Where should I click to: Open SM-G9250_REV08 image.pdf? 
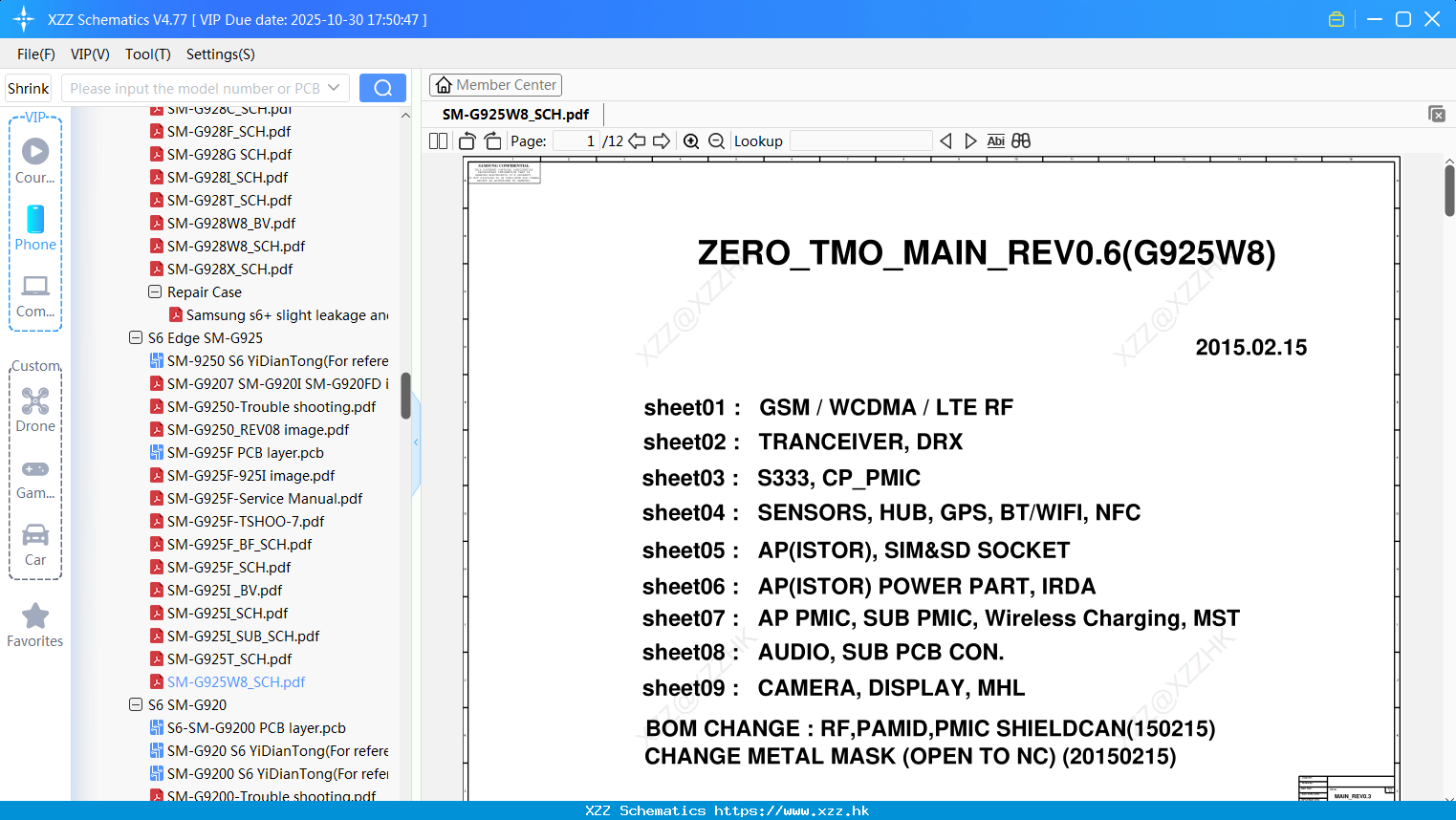coord(258,429)
